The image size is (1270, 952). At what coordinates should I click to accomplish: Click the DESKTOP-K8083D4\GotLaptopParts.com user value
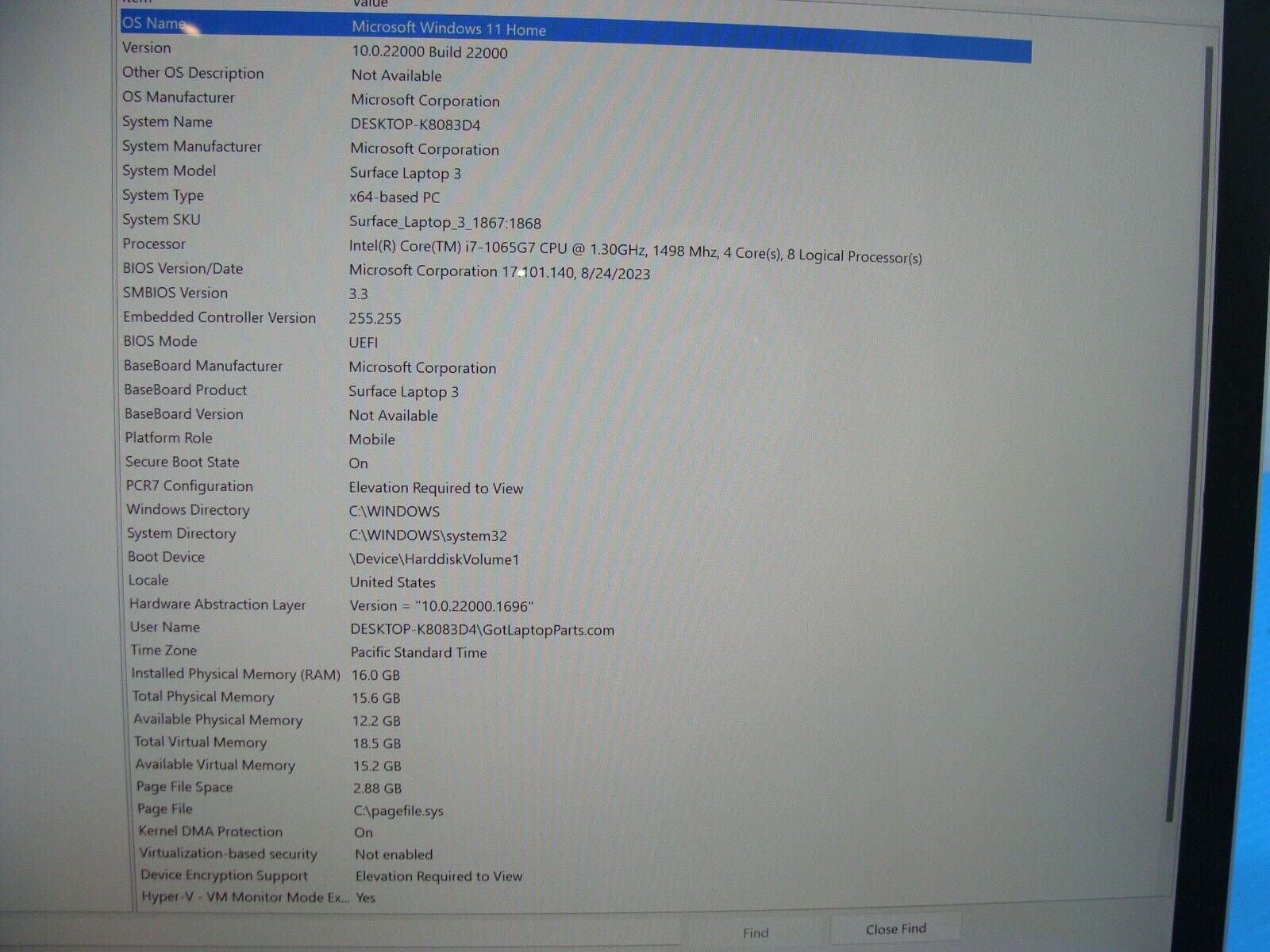(x=482, y=630)
